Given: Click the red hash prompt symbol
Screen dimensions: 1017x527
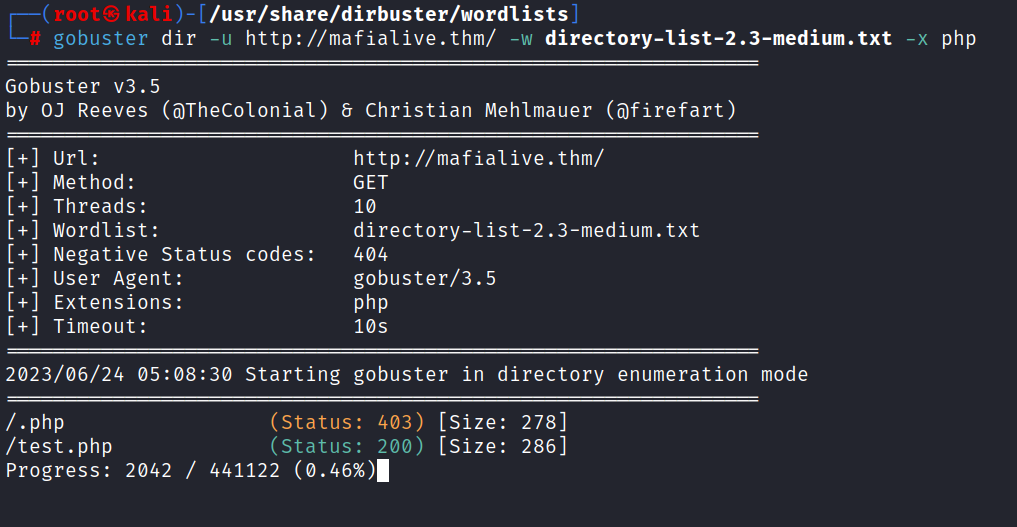Looking at the screenshot, I should click(35, 39).
